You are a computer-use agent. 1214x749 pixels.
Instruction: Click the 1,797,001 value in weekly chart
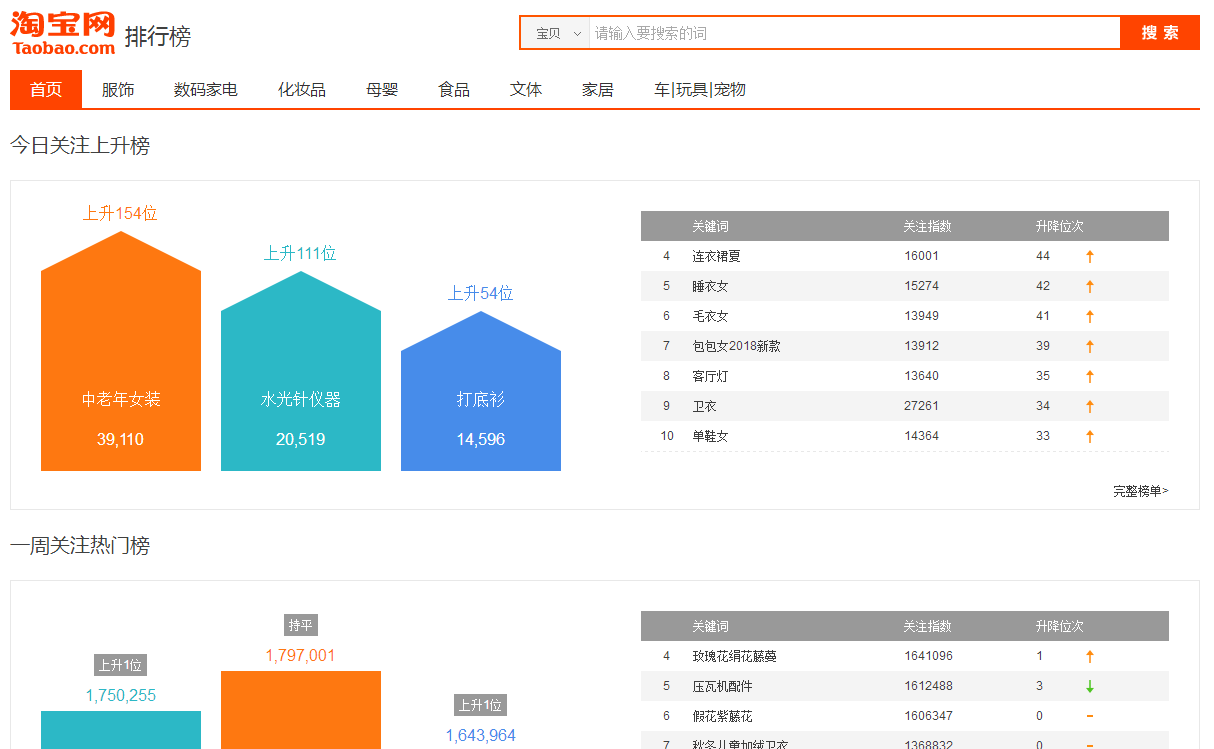click(x=301, y=655)
